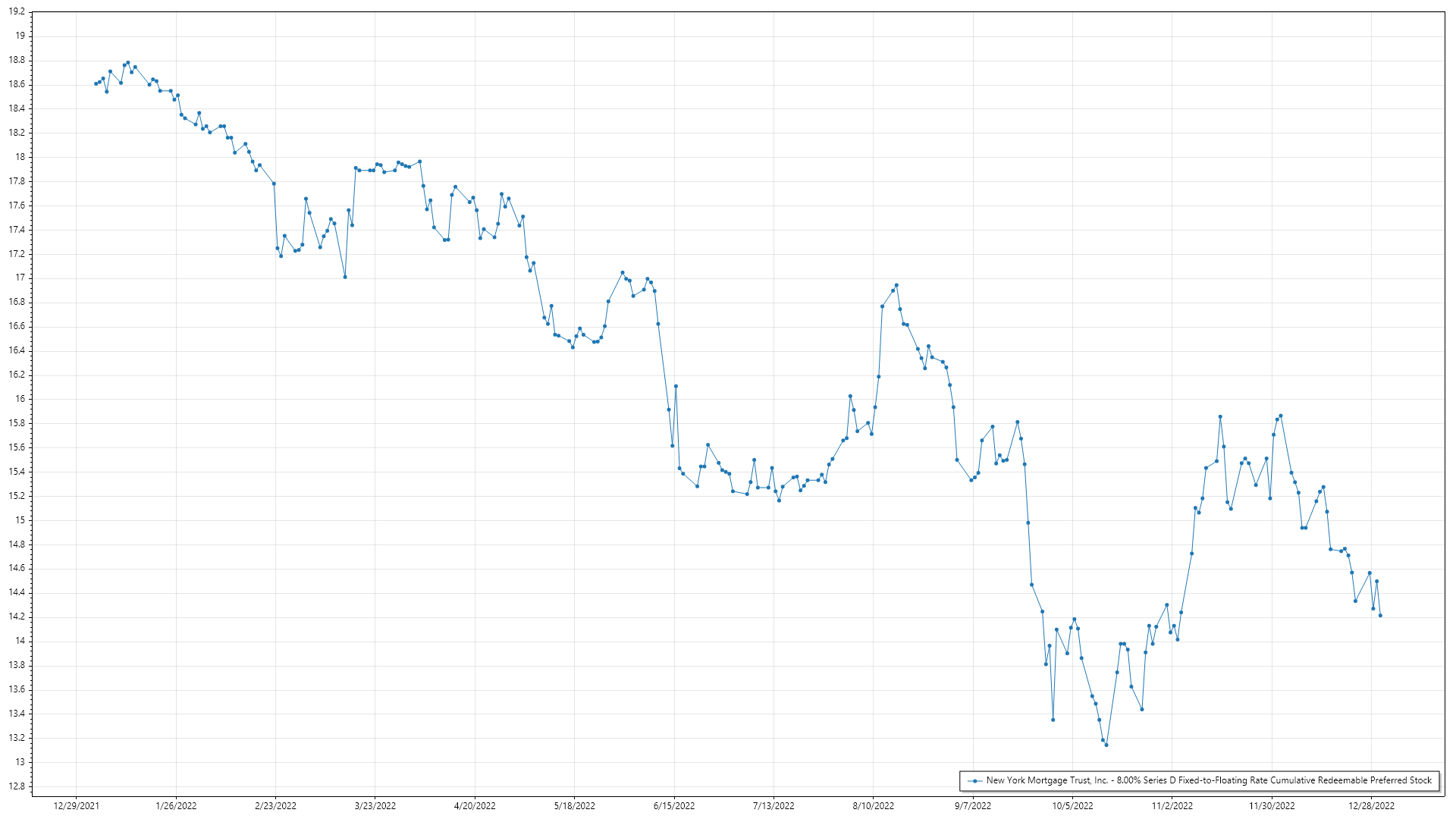The width and height of the screenshot is (1456, 819).
Task: Click the highest data point near 18.8
Action: (x=128, y=63)
